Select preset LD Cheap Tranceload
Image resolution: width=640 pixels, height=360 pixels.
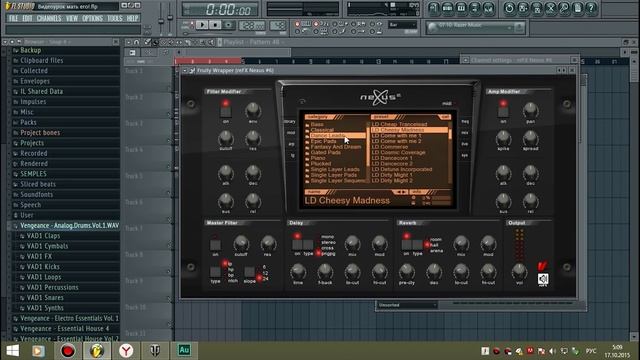click(399, 124)
